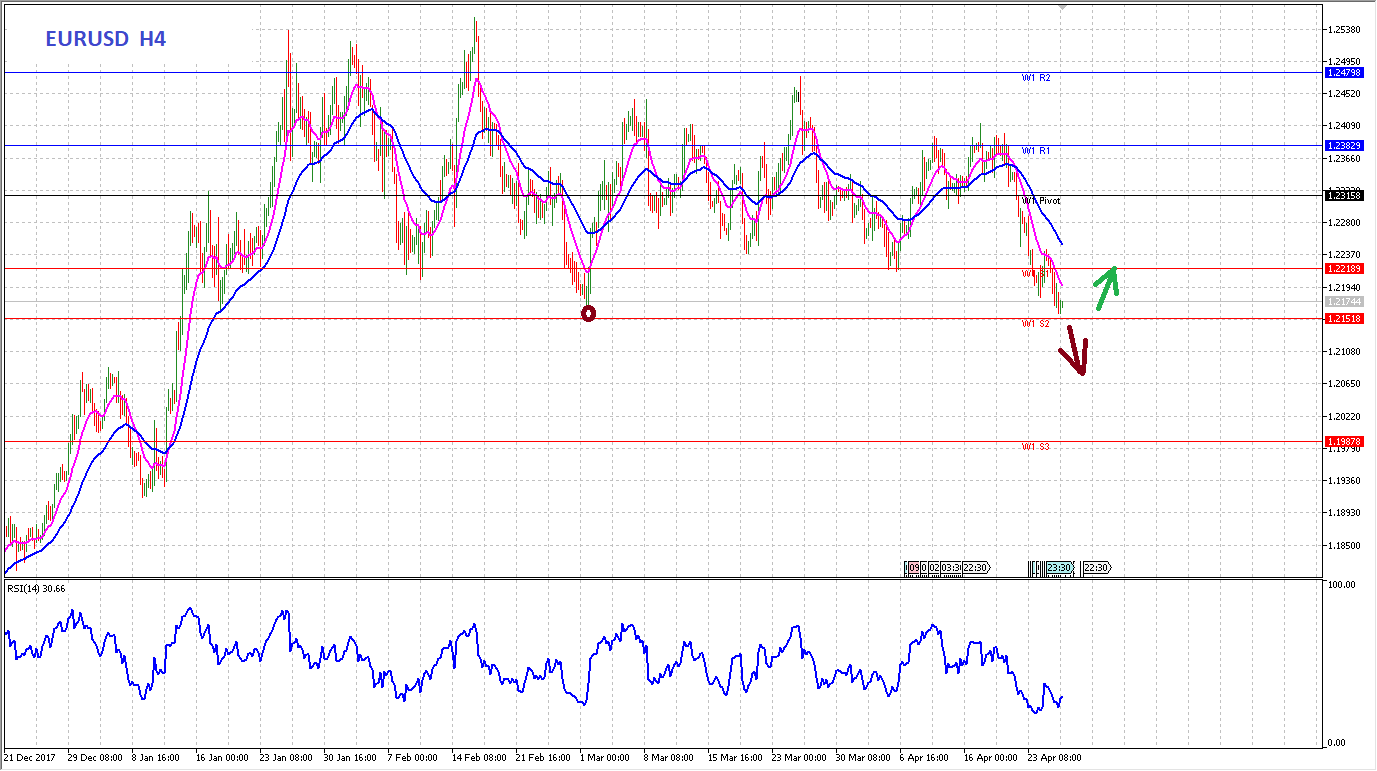Click the red 1.21518 price tag

click(x=1344, y=318)
